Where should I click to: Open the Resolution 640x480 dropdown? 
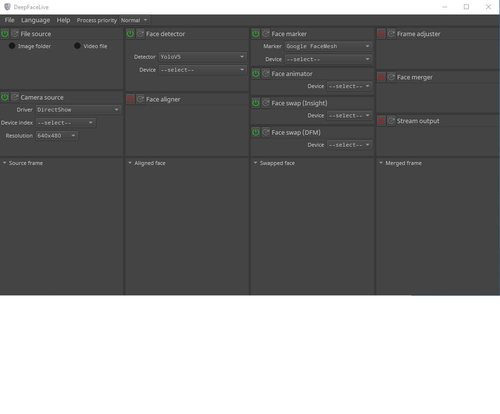pos(57,136)
